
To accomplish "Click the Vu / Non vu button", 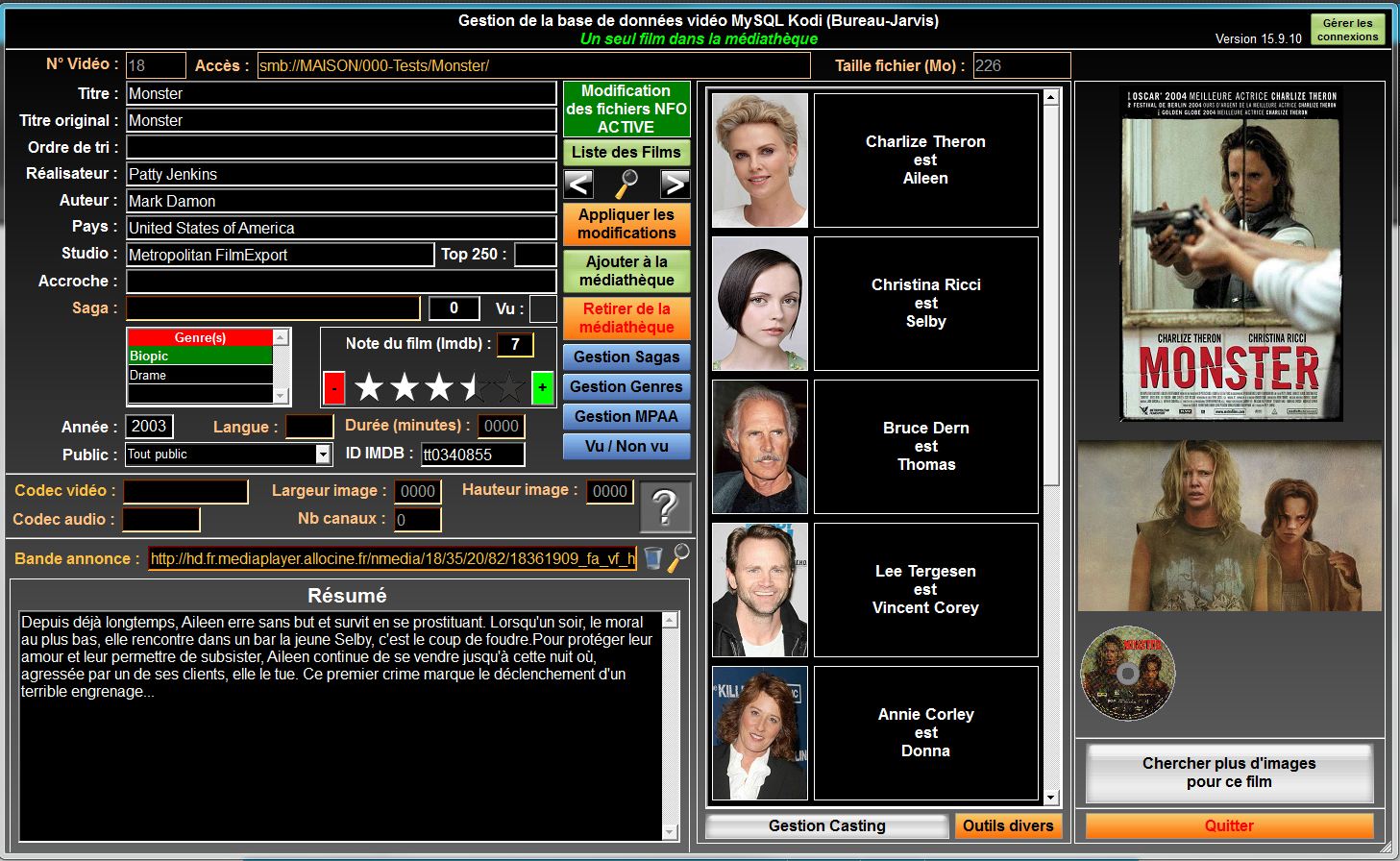I will point(626,447).
